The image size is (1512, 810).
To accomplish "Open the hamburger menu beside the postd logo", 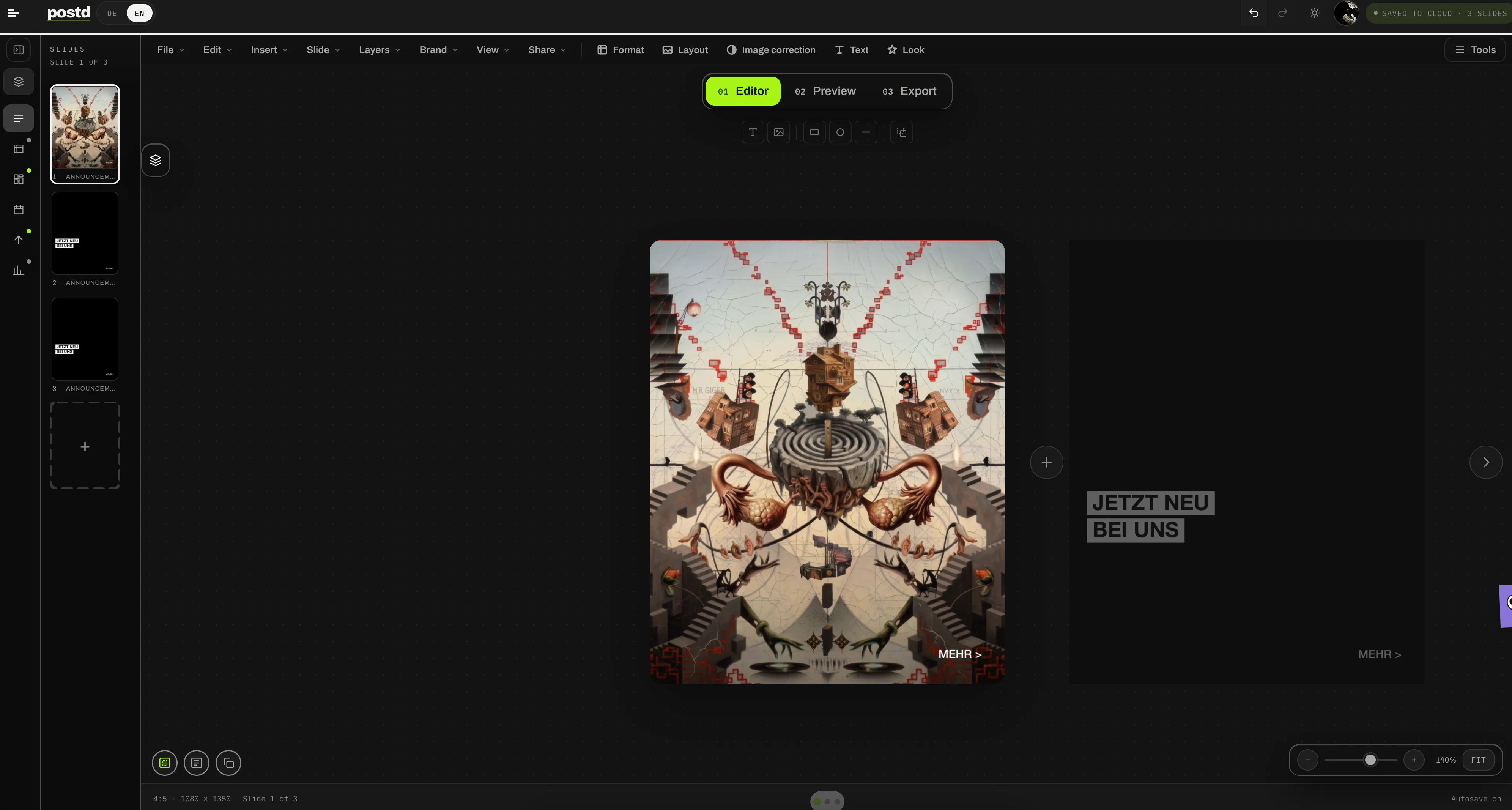I will pos(13,13).
